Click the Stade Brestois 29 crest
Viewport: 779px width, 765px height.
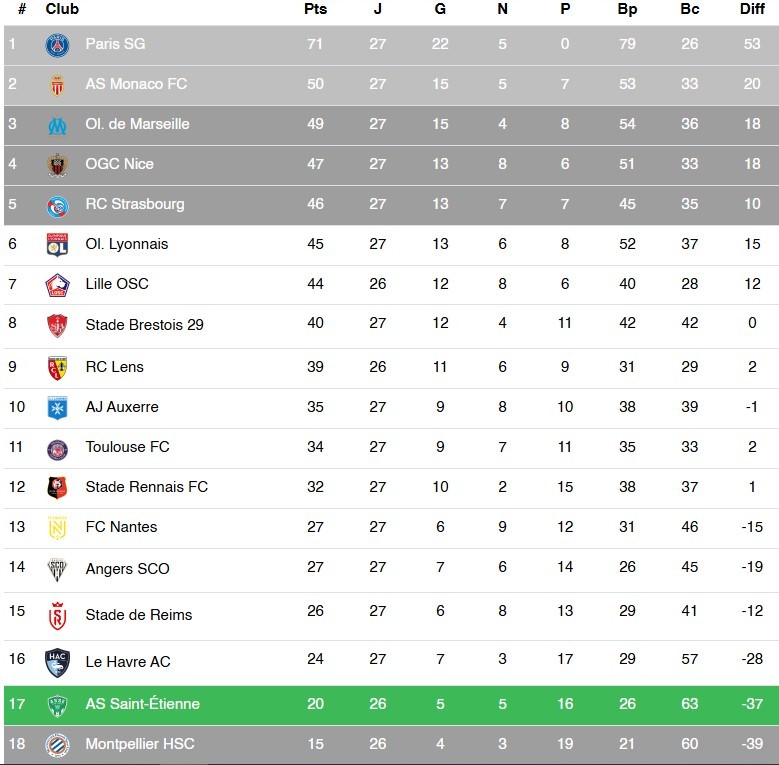coord(57,325)
